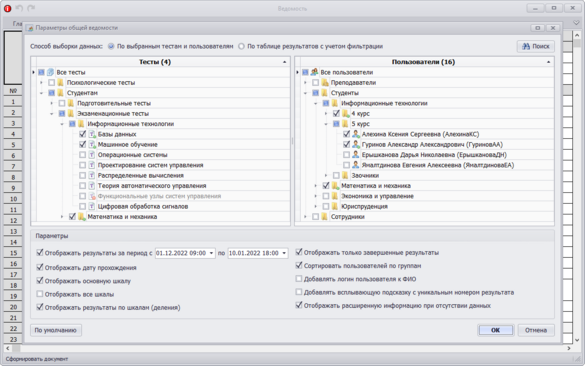Expand the Заочники group node
This screenshot has height=366, width=585.
click(326, 175)
